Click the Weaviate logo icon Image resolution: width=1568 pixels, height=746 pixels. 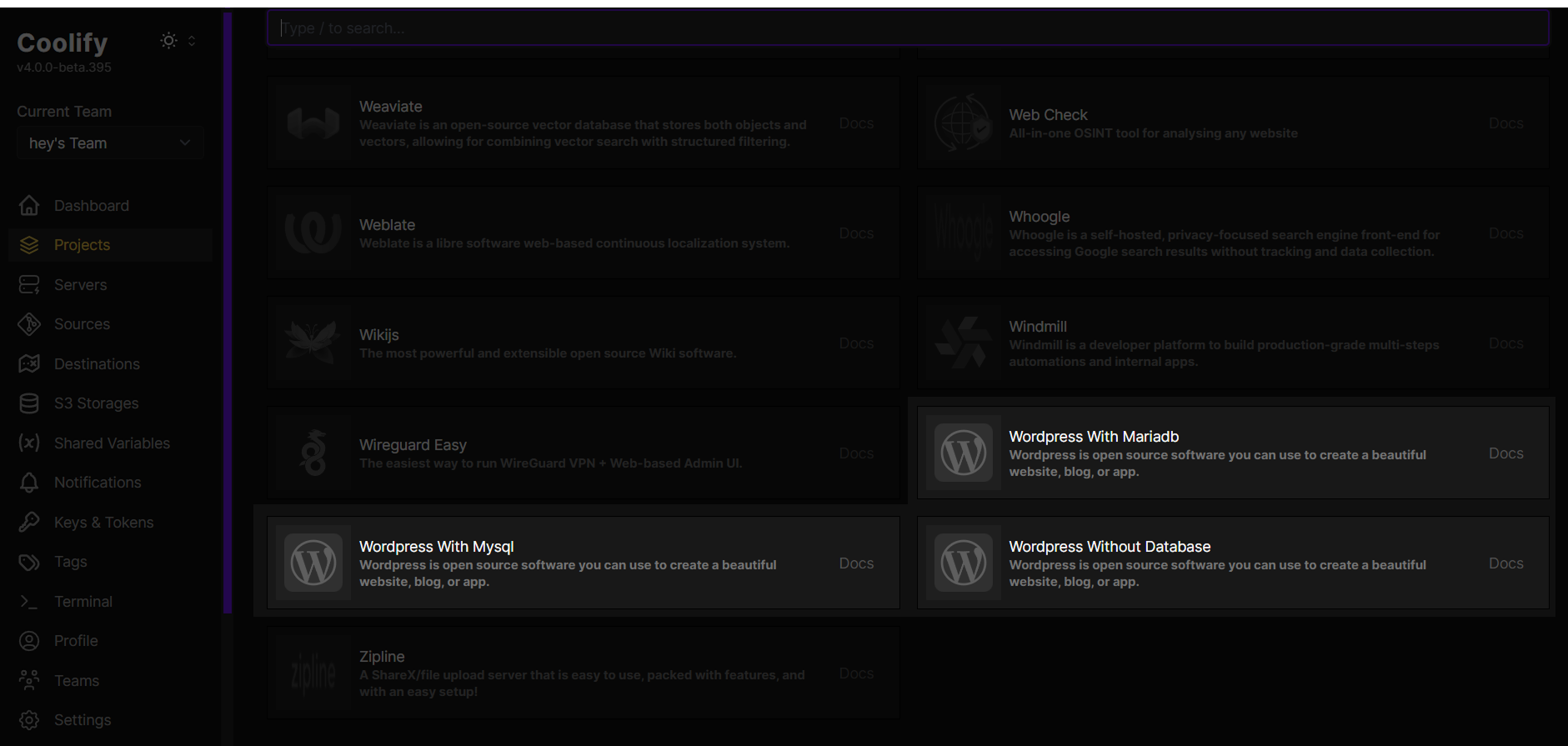(x=313, y=123)
